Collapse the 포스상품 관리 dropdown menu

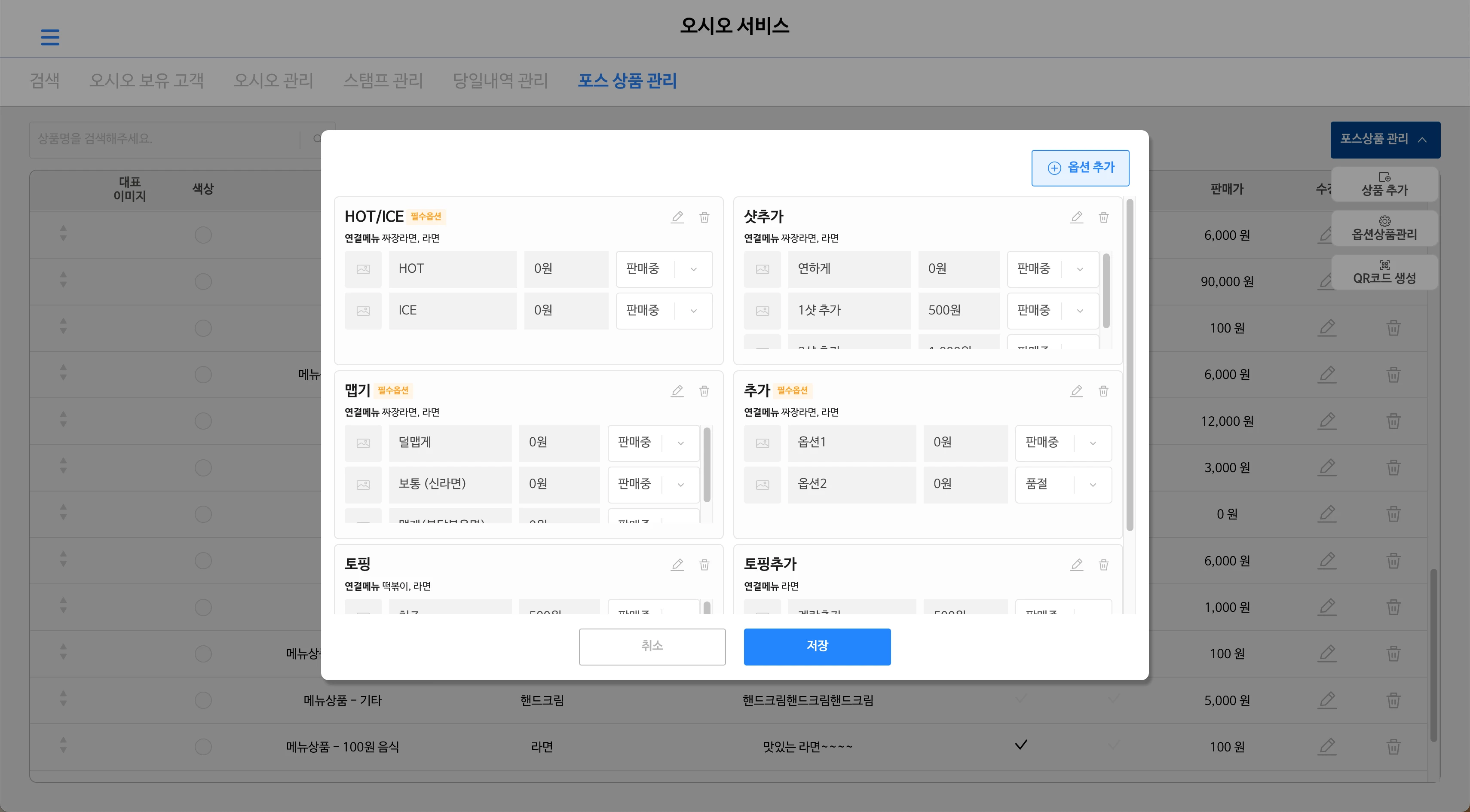pos(1385,139)
